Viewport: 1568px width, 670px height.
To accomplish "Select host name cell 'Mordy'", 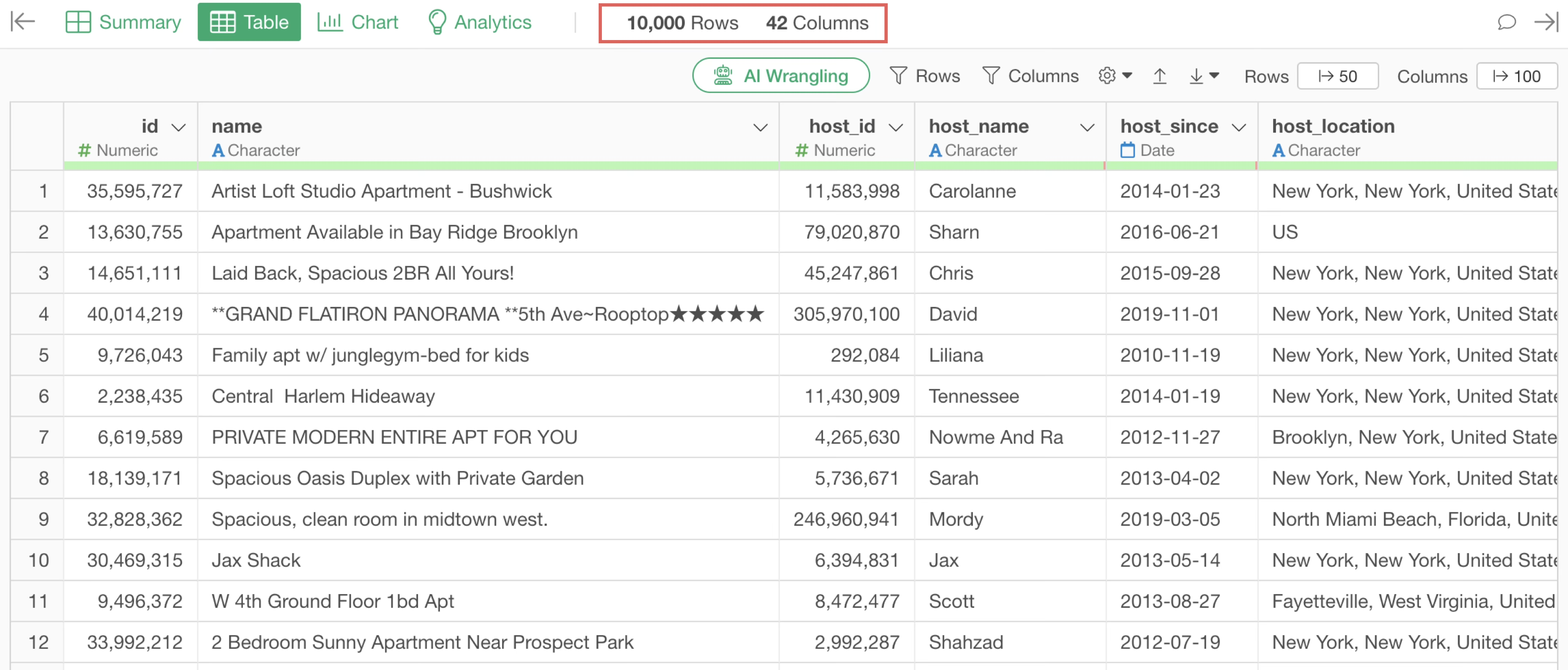I will pyautogui.click(x=1010, y=519).
